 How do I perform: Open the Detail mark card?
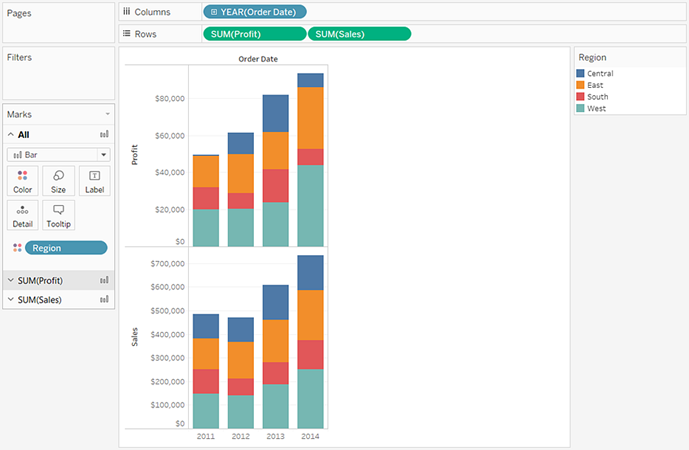click(x=22, y=215)
